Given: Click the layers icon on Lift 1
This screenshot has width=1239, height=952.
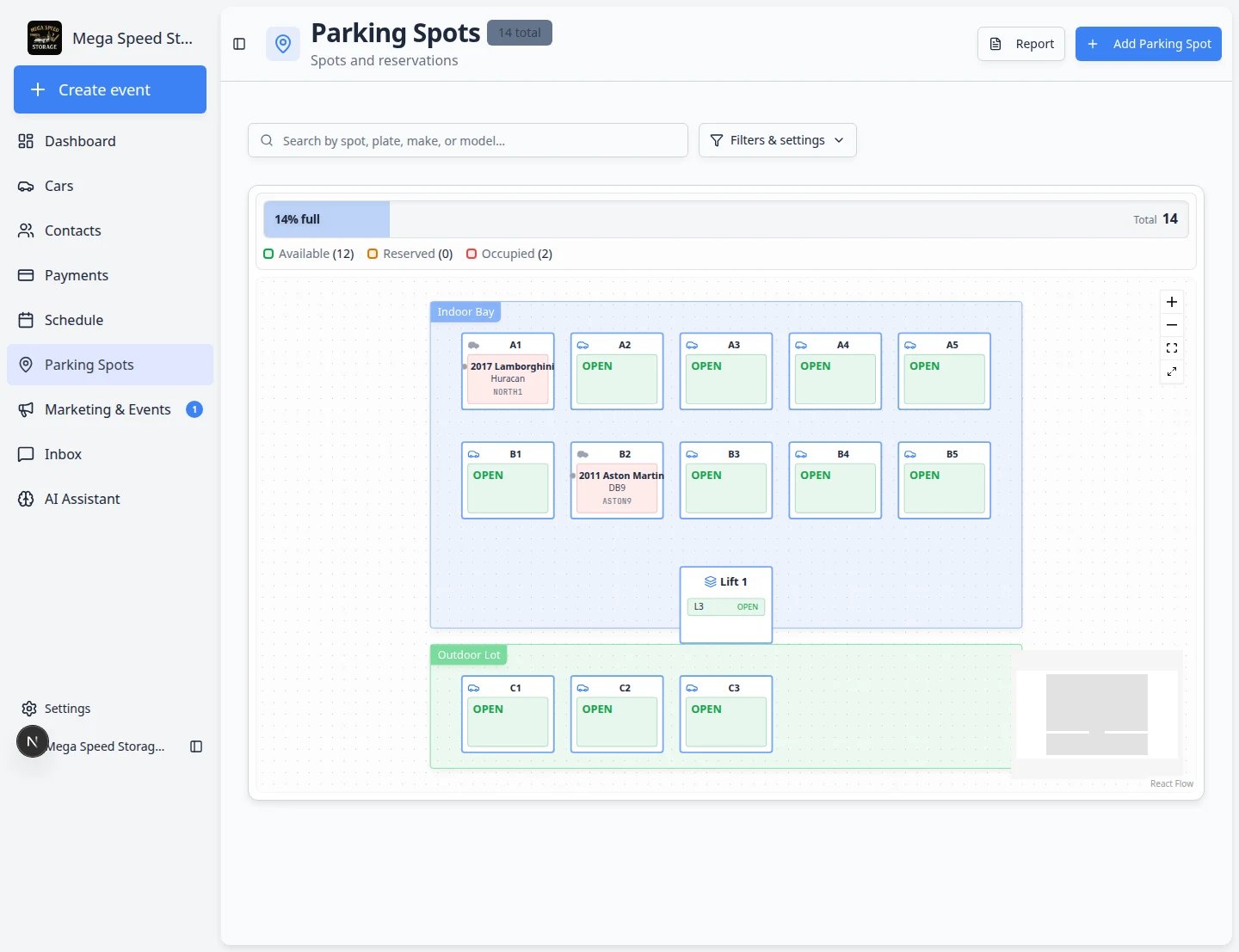Looking at the screenshot, I should (x=710, y=582).
